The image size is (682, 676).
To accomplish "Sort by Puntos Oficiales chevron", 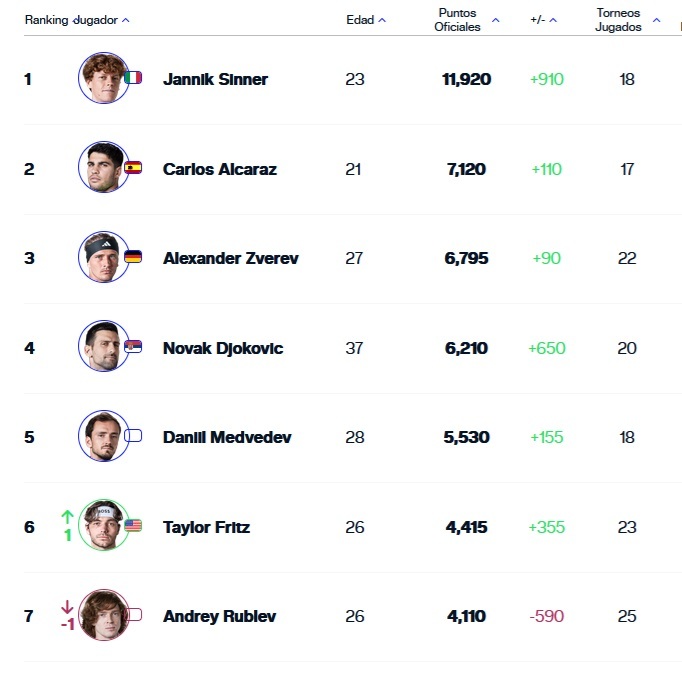I will (x=495, y=20).
